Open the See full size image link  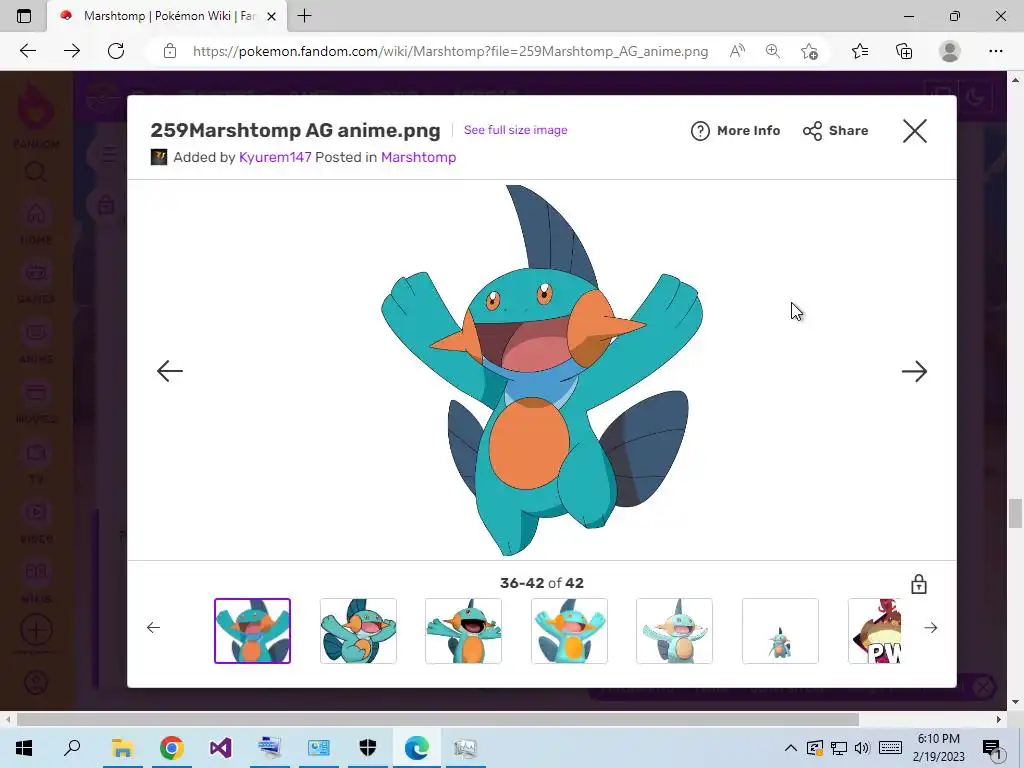tap(515, 130)
